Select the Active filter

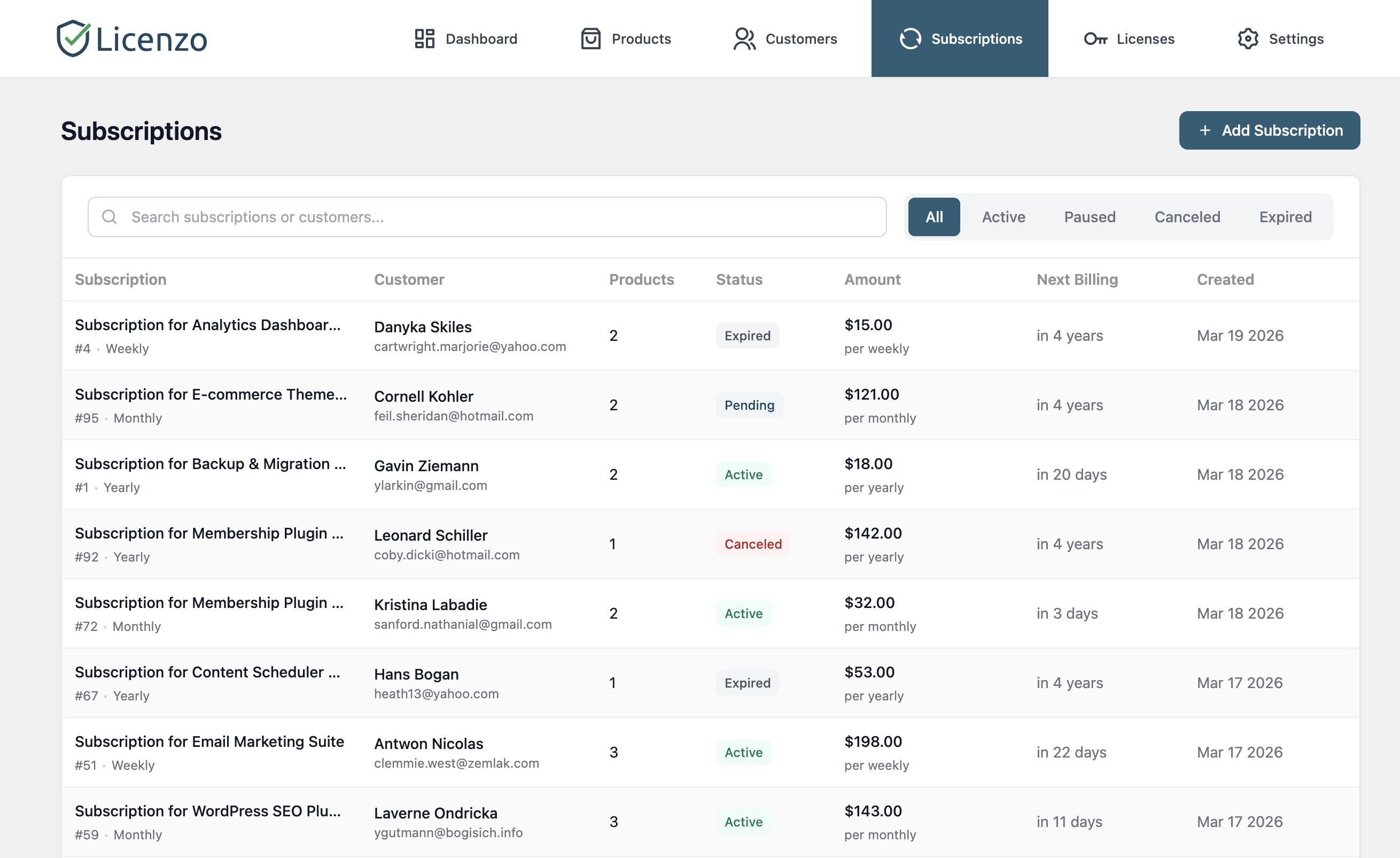(x=1003, y=216)
